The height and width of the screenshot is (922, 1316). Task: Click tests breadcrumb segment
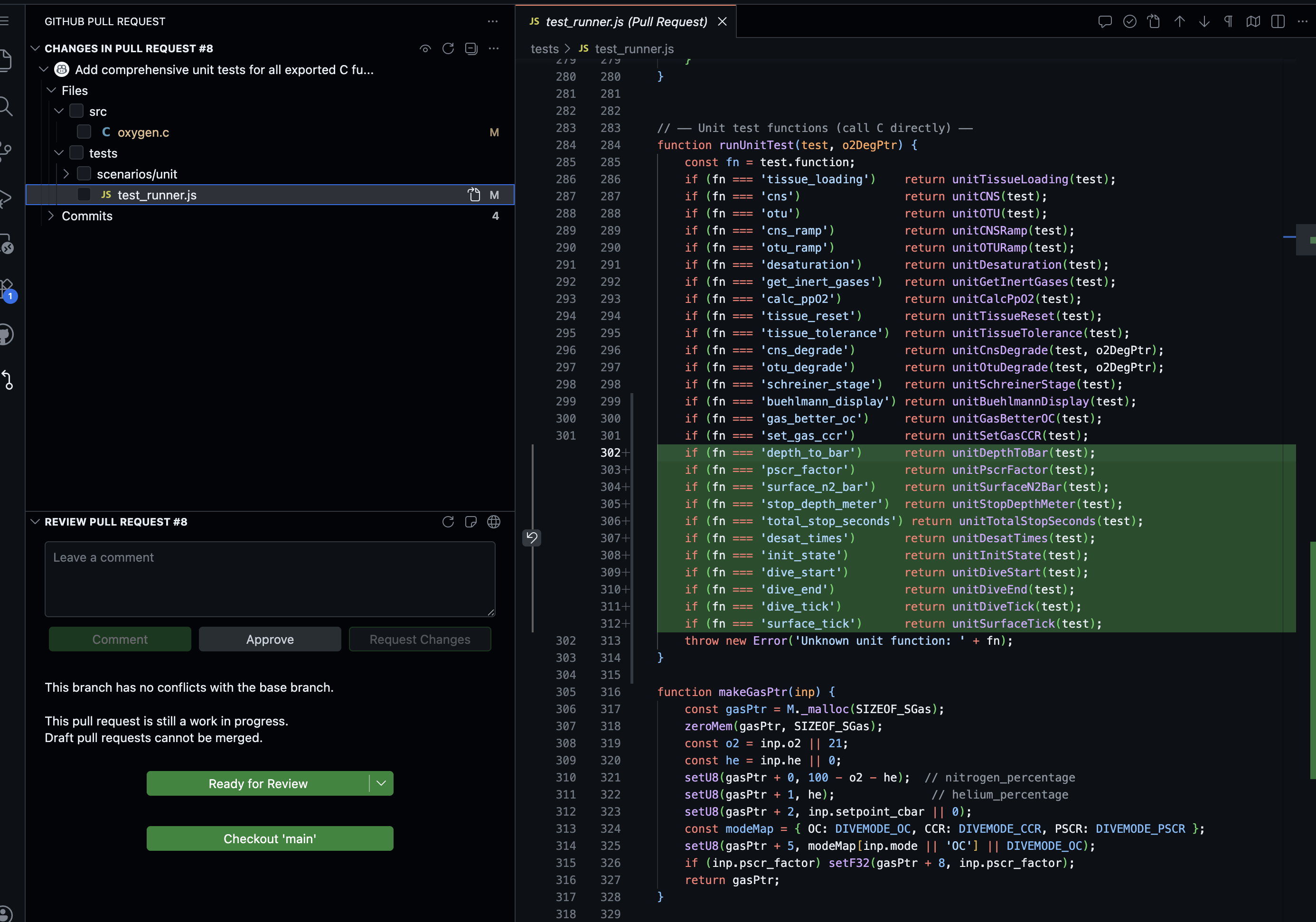[x=545, y=49]
